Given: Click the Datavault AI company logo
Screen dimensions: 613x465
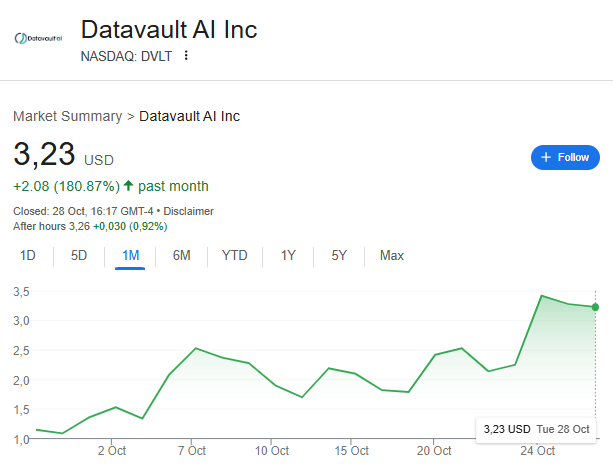Looking at the screenshot, I should pos(38,38).
